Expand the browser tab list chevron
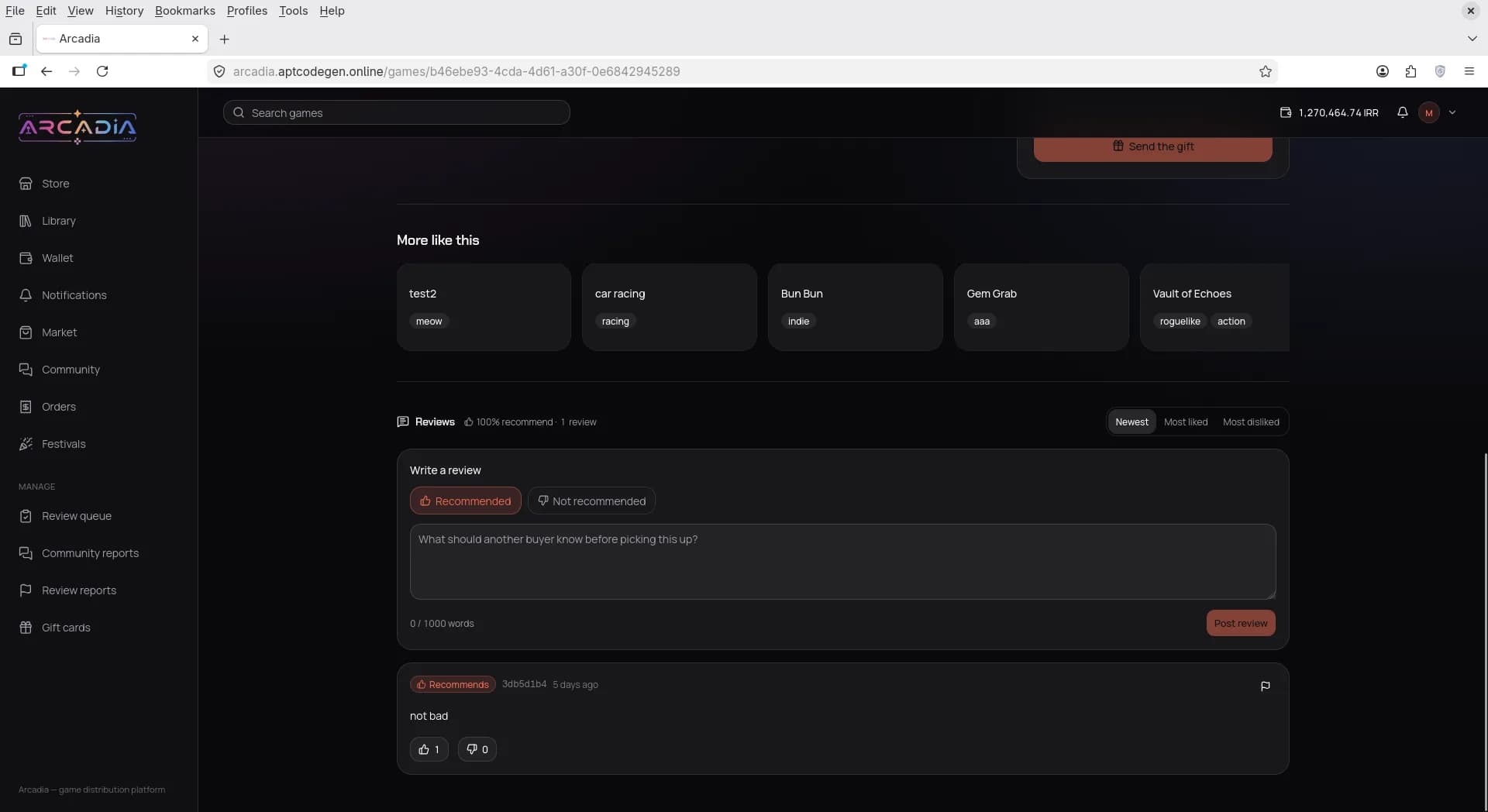1488x812 pixels. [1472, 39]
